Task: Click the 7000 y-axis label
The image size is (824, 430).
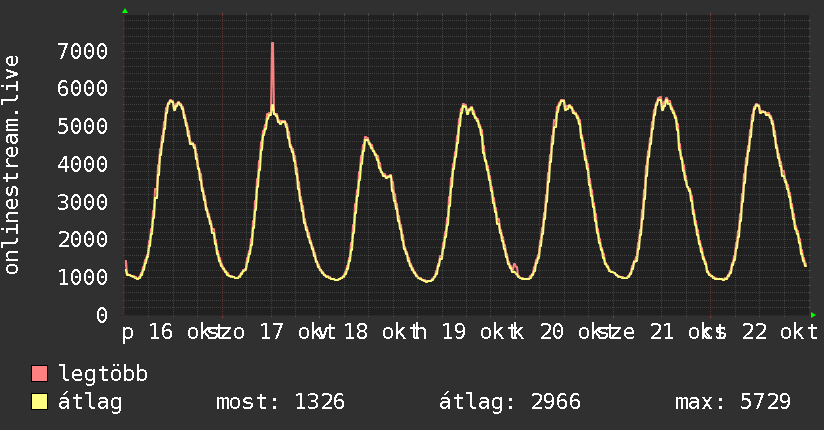Action: 83,52
